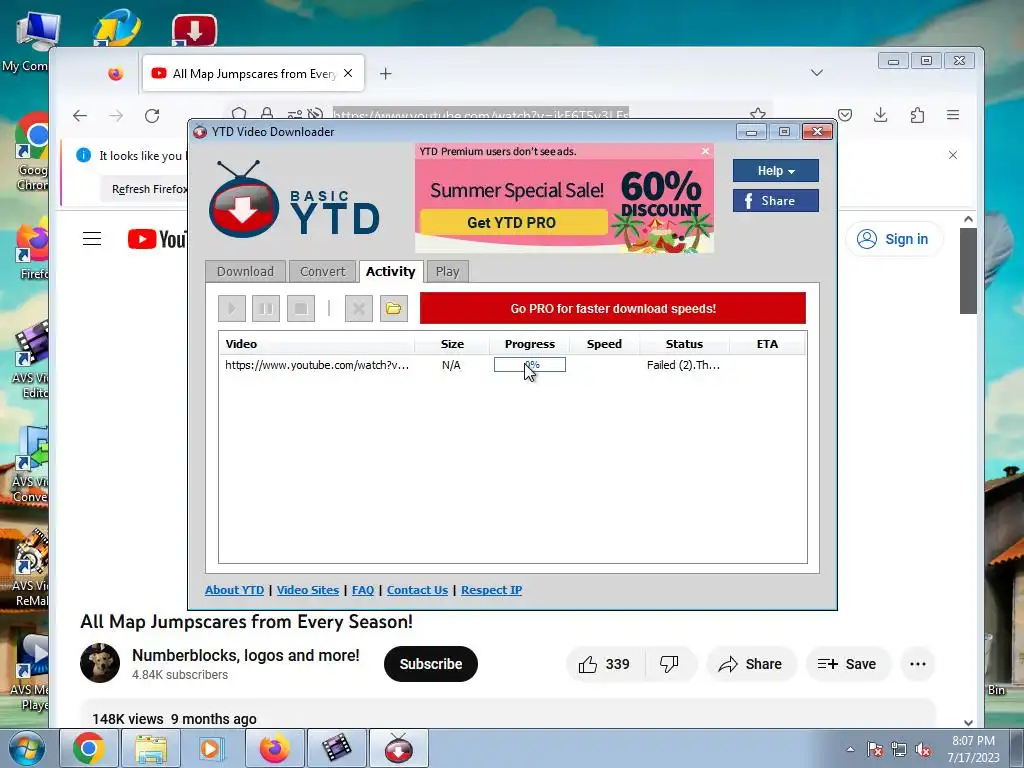
Task: Open Chrome from the taskbar
Action: [89, 748]
